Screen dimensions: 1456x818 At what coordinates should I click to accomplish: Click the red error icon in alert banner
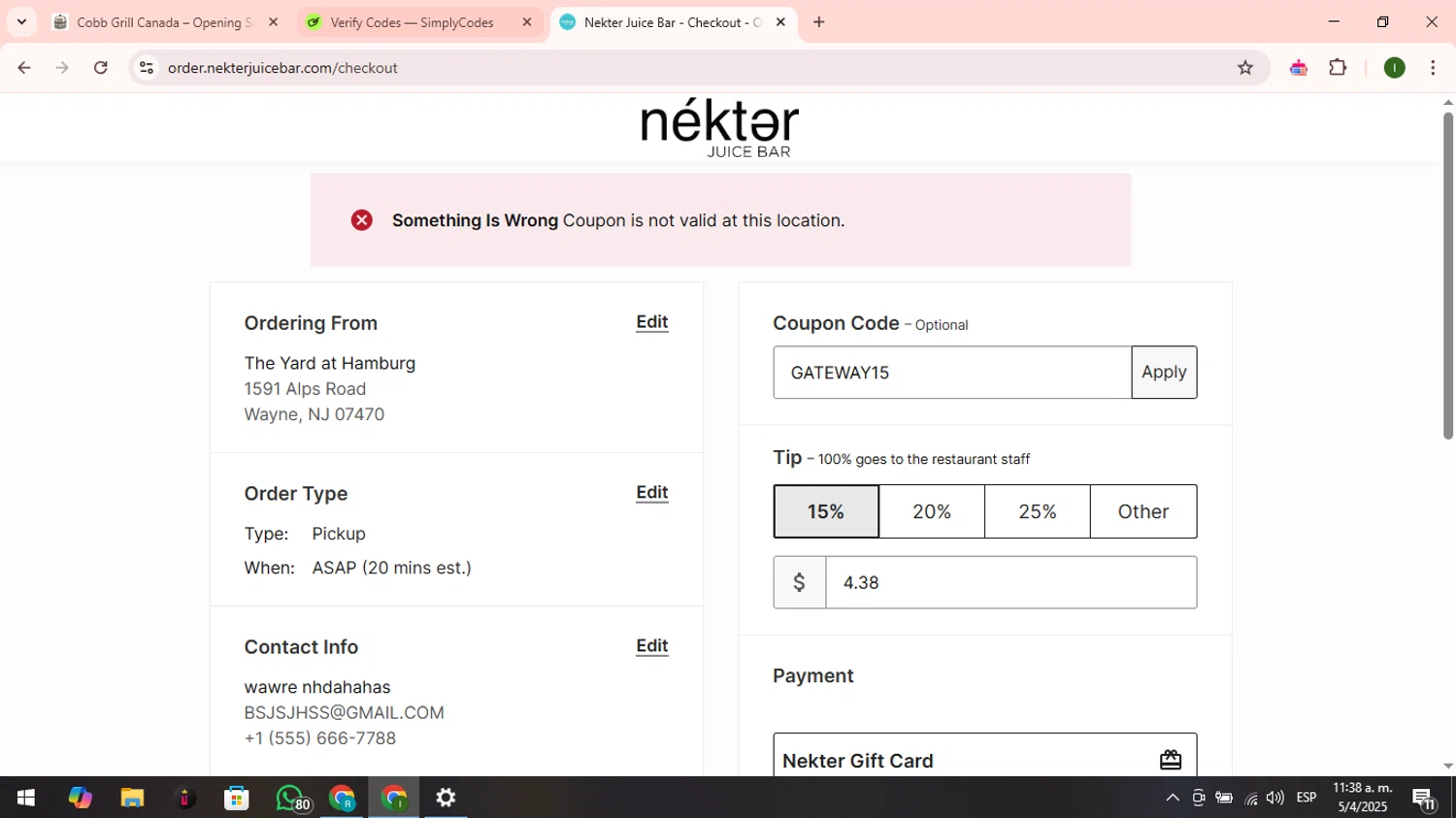(x=362, y=220)
